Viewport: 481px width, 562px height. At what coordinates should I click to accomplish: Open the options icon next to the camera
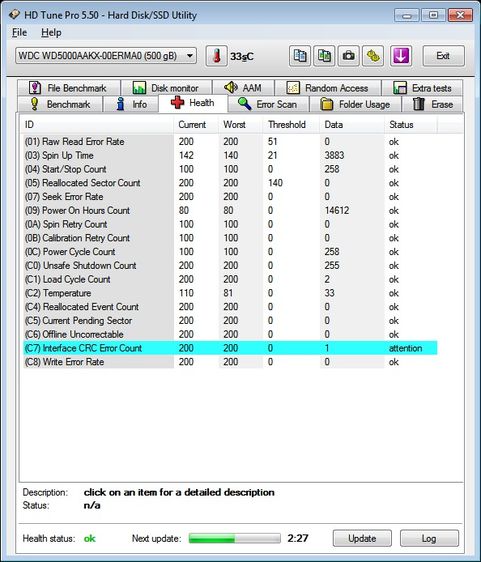click(x=373, y=56)
